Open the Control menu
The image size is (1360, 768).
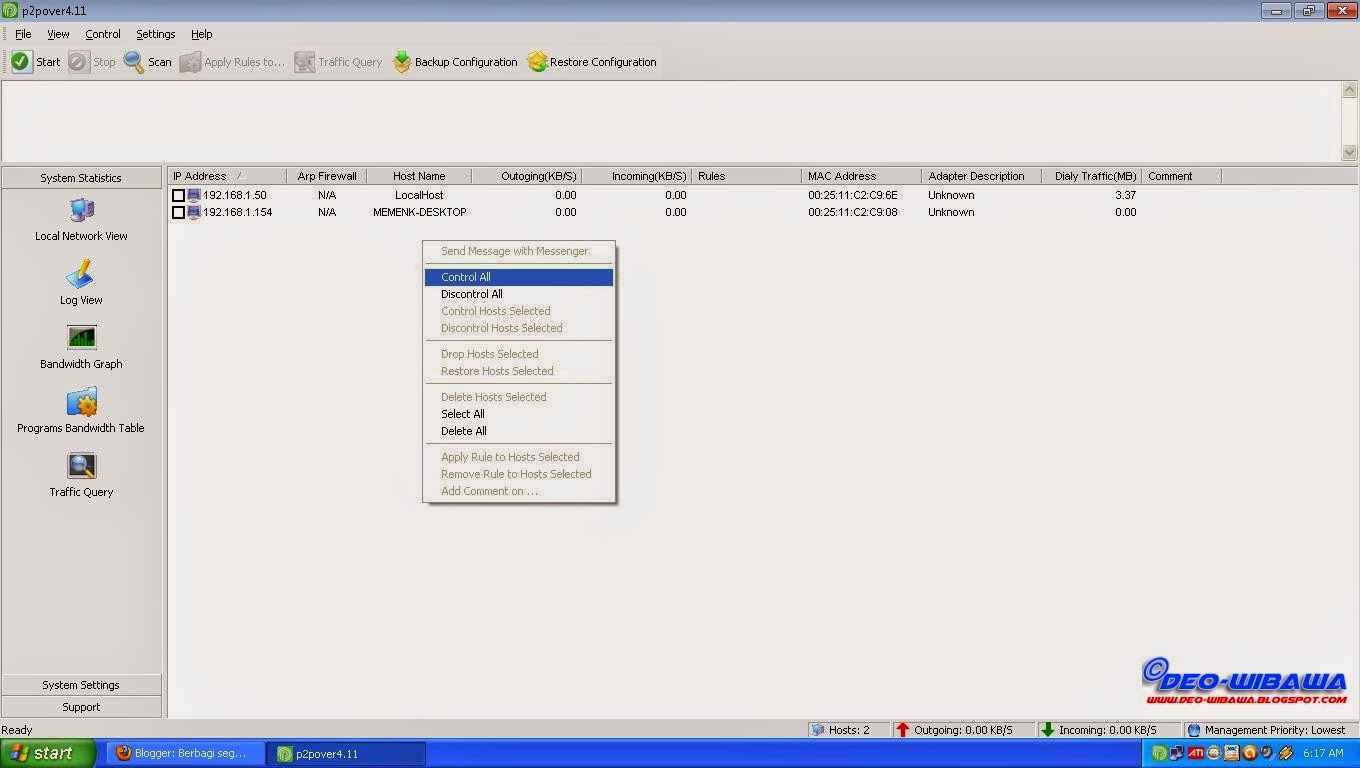point(103,34)
